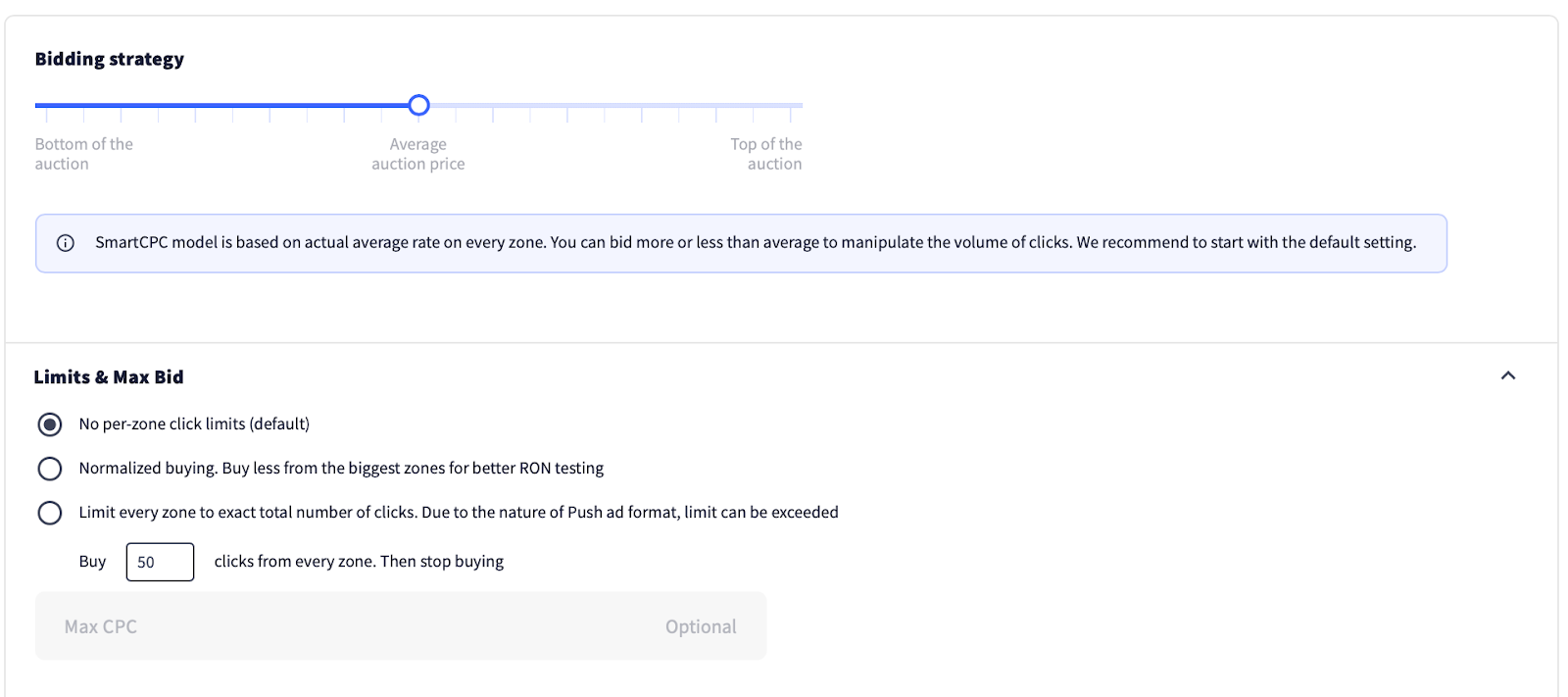The width and height of the screenshot is (1568, 697).
Task: Click the "Average auction price" label
Action: tap(418, 154)
